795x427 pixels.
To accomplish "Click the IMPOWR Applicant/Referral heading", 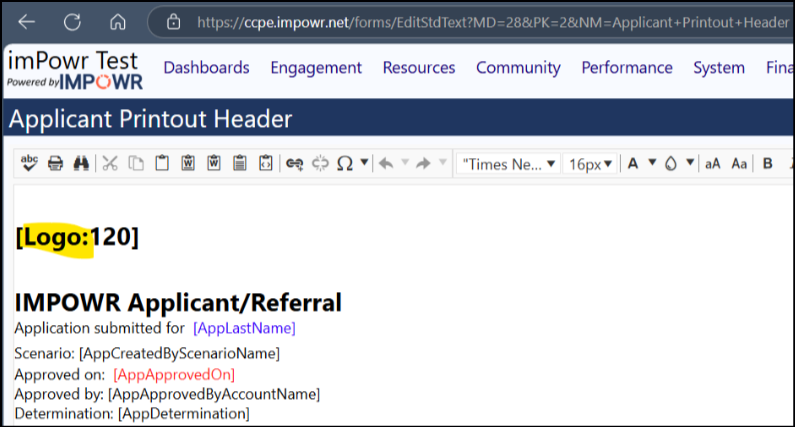I will [178, 303].
